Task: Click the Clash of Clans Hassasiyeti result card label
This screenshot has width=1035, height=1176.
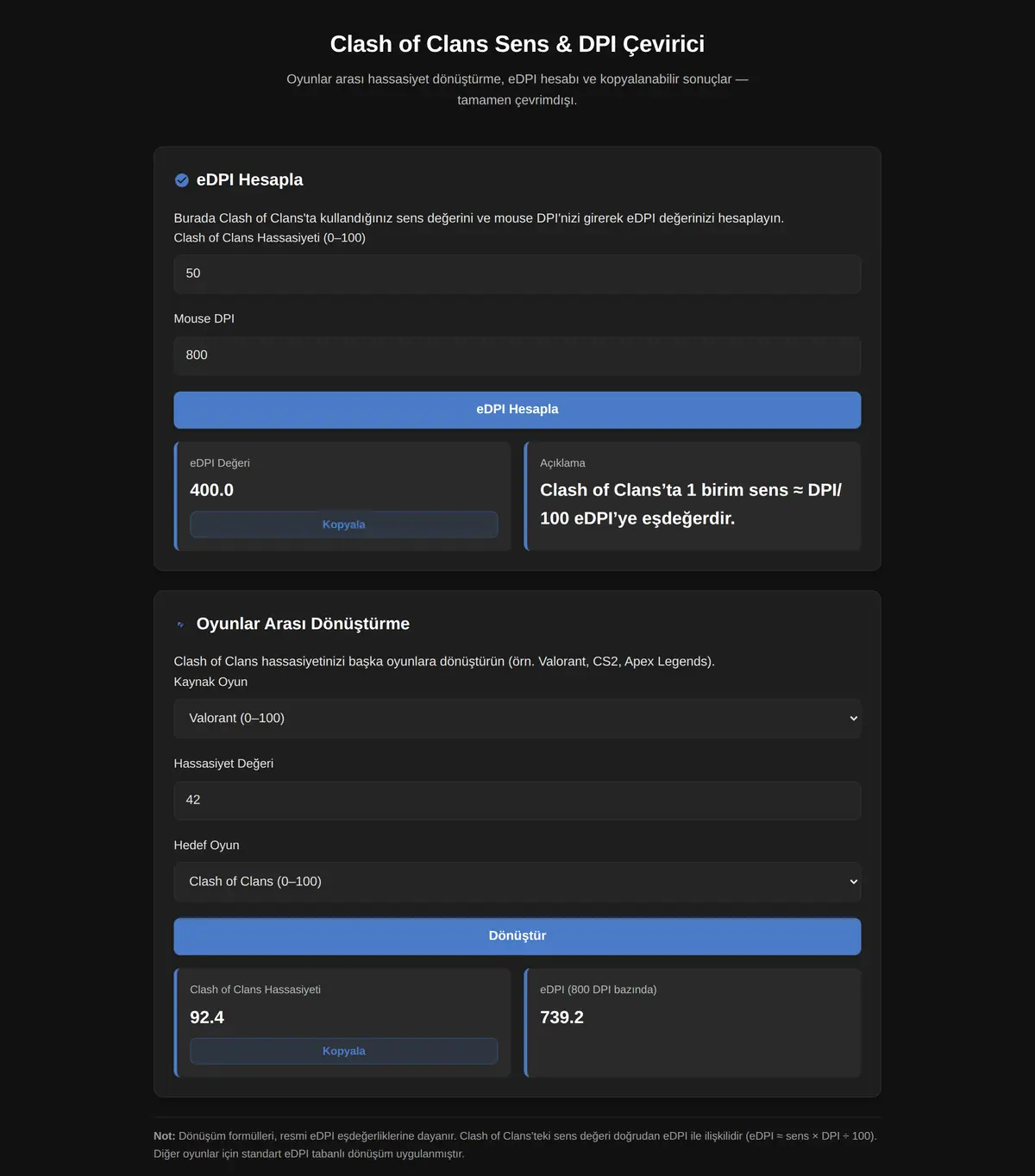Action: (255, 990)
